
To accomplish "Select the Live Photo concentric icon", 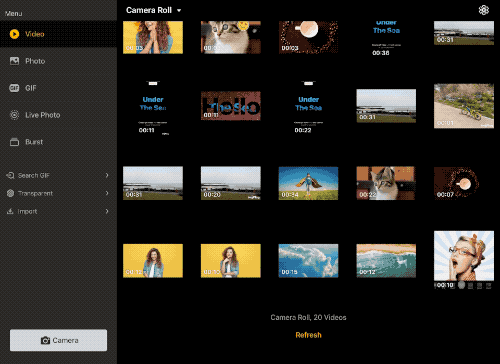I will coord(14,115).
